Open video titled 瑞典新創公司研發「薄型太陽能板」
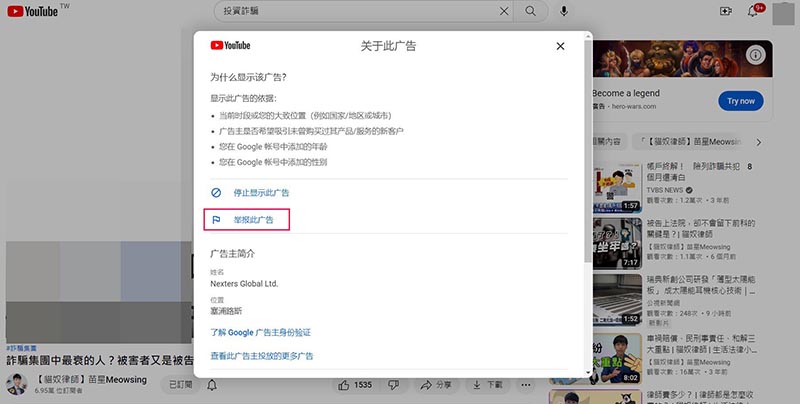 [701, 285]
